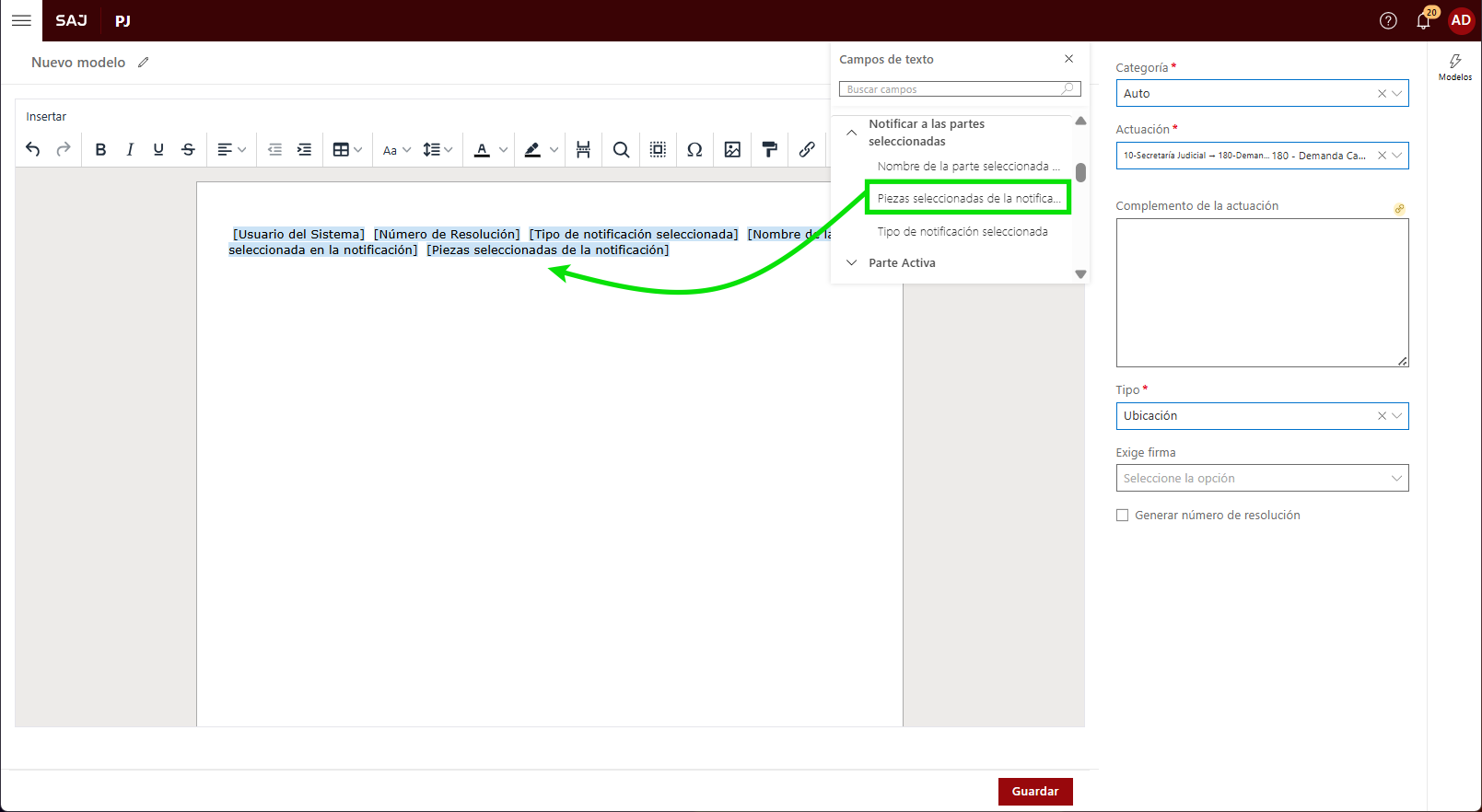
Task: Enable Generar número de resolución checkbox
Action: coord(1122,516)
